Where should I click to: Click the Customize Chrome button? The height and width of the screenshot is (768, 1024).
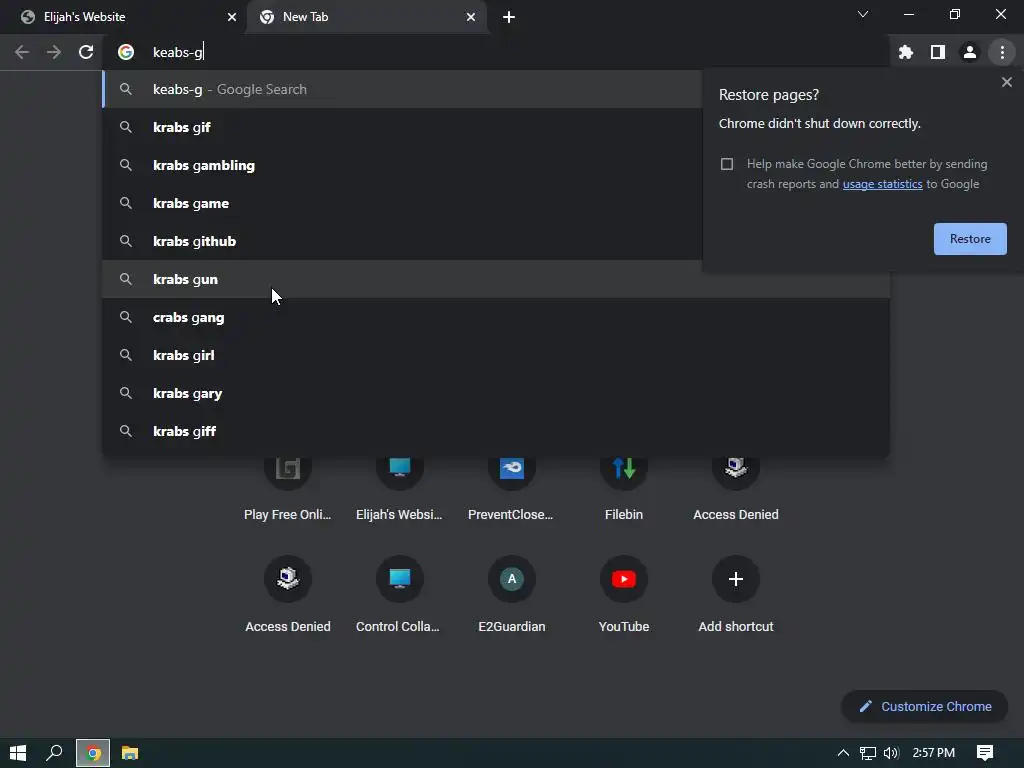[x=925, y=707]
